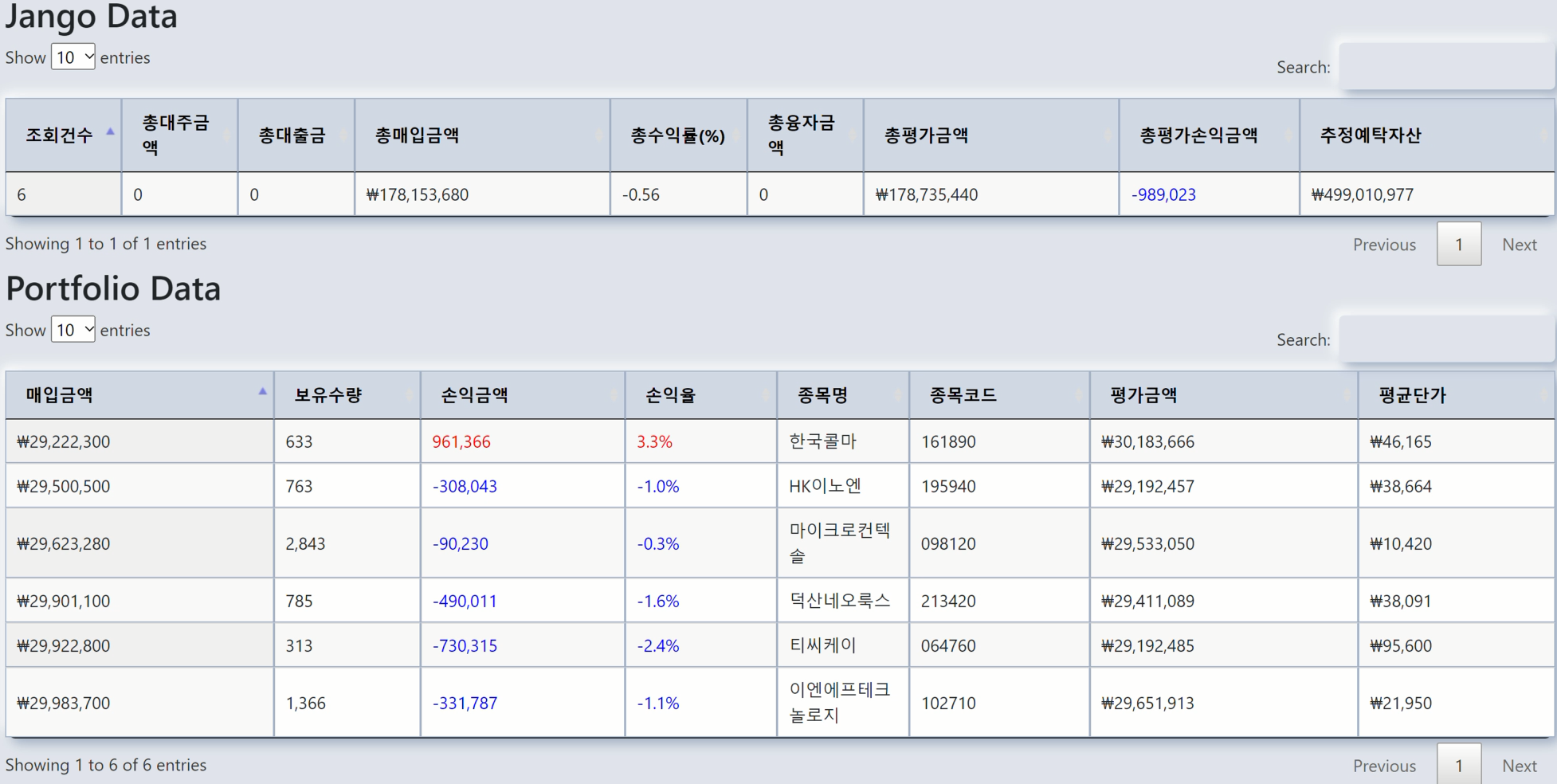Sort Jango table by 총평가손익금액 column
Image resolution: width=1557 pixels, height=784 pixels.
1209,135
